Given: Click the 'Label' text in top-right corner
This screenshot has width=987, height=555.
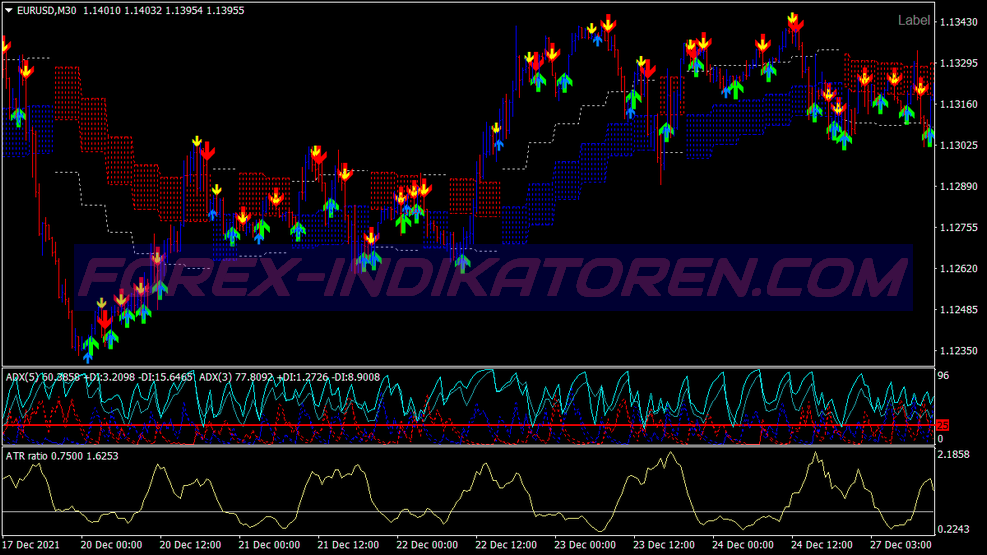Looking at the screenshot, I should click(913, 20).
